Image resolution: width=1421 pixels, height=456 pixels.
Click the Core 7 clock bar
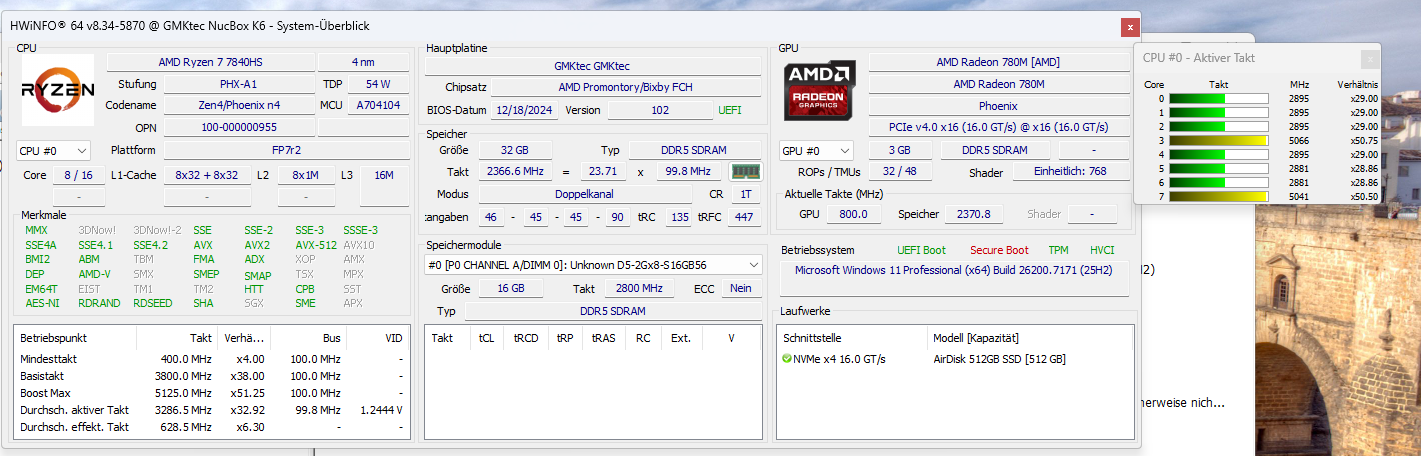[x=1218, y=197]
